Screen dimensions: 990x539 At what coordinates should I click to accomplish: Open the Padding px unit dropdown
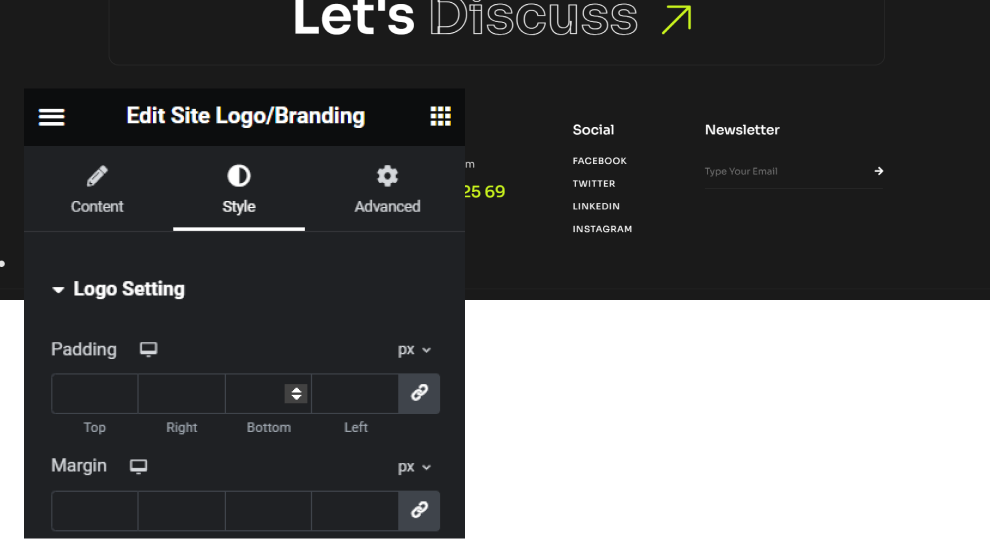414,350
